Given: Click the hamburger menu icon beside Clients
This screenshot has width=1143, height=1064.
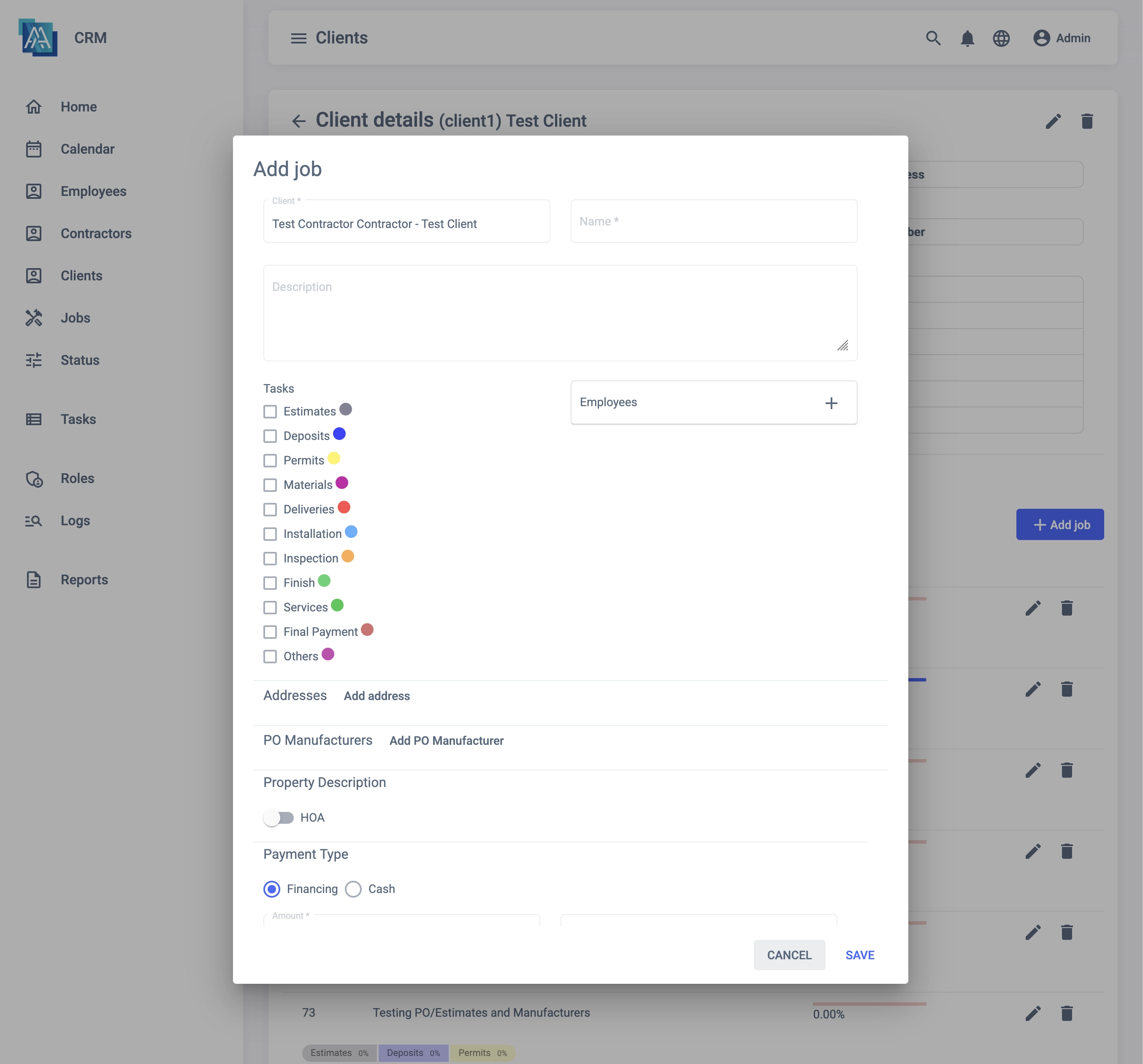Looking at the screenshot, I should coord(298,38).
